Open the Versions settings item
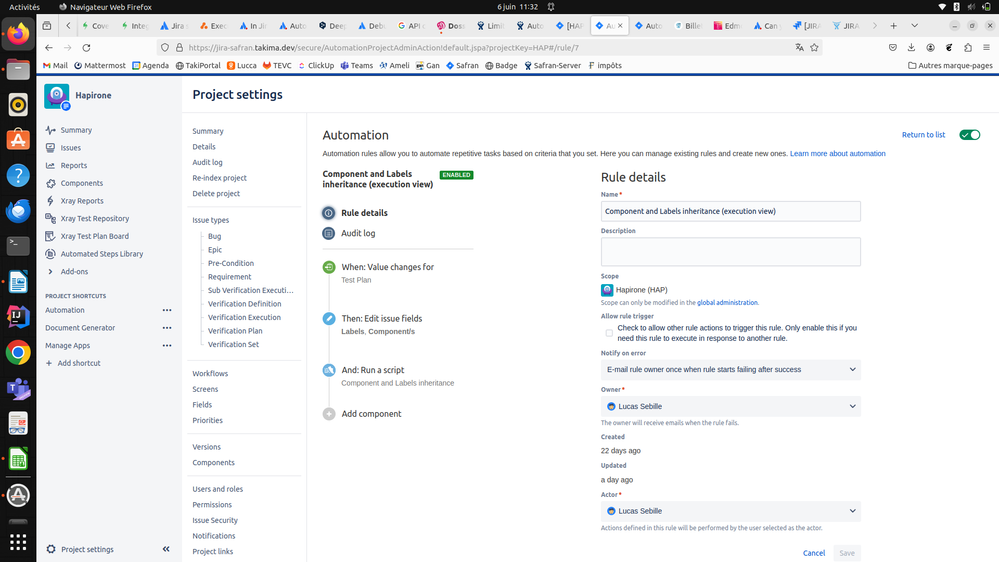This screenshot has height=562, width=999. (206, 447)
